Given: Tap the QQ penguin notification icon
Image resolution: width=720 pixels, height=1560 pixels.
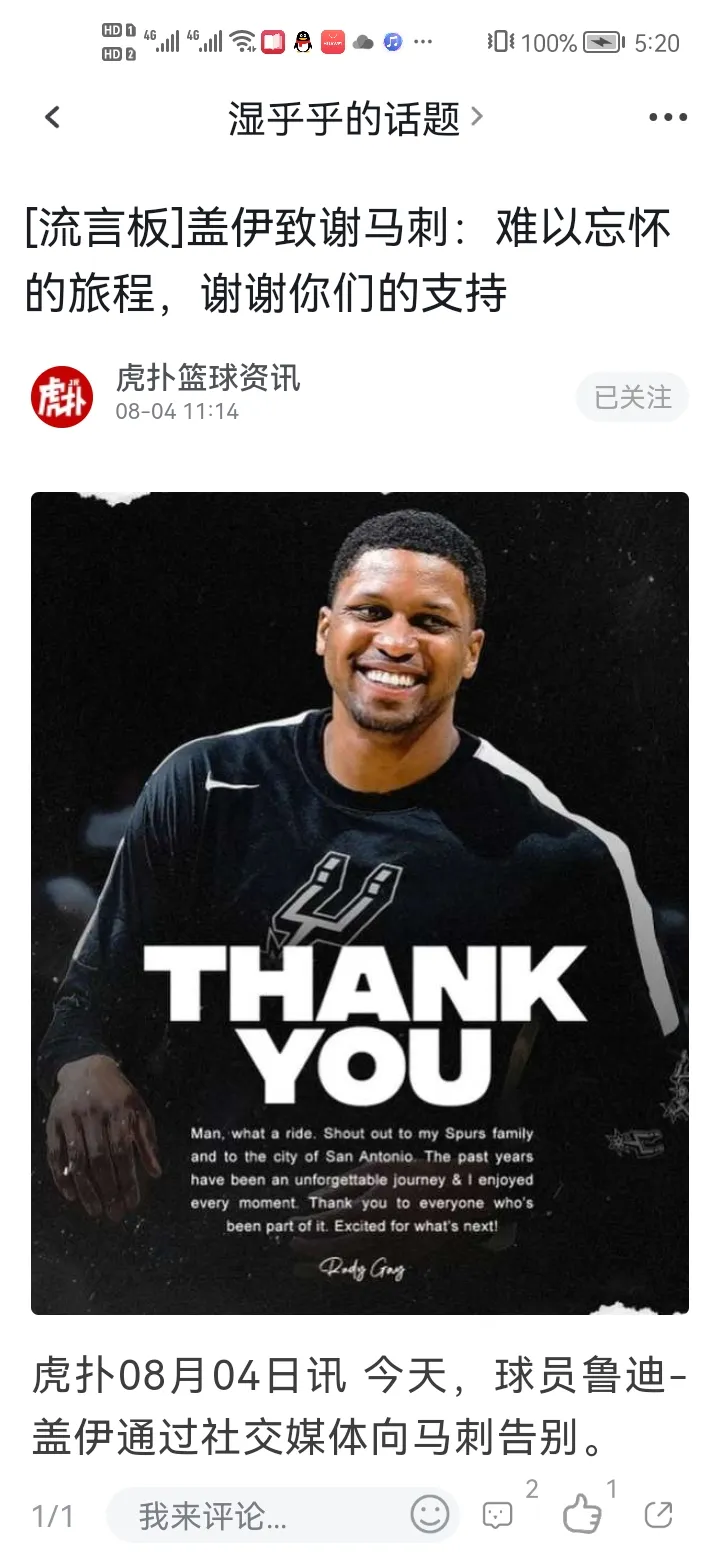Looking at the screenshot, I should pyautogui.click(x=303, y=42).
